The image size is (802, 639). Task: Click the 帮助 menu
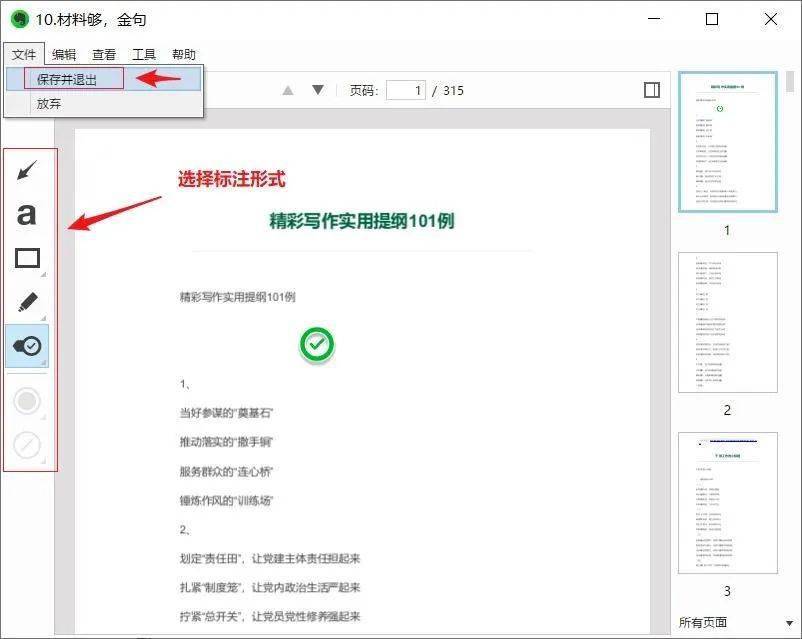click(184, 55)
